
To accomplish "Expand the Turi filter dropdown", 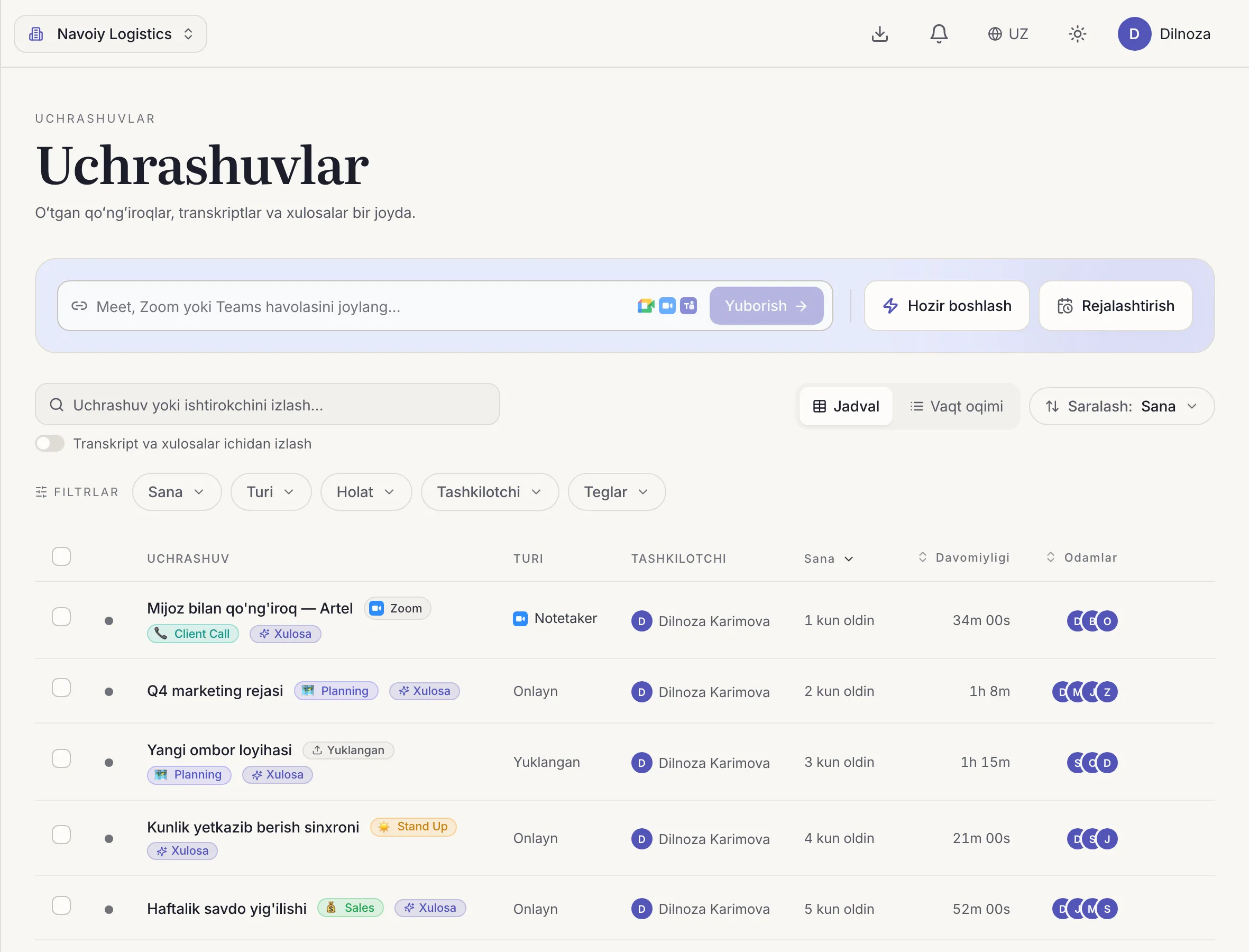I will pyautogui.click(x=271, y=492).
